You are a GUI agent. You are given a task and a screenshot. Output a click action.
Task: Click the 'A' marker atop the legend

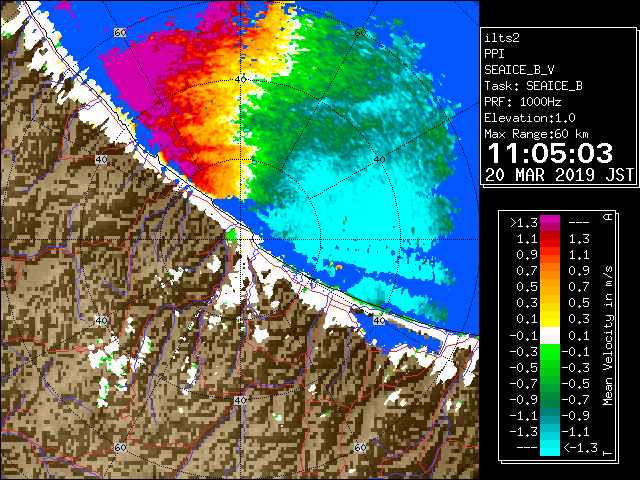(608, 217)
